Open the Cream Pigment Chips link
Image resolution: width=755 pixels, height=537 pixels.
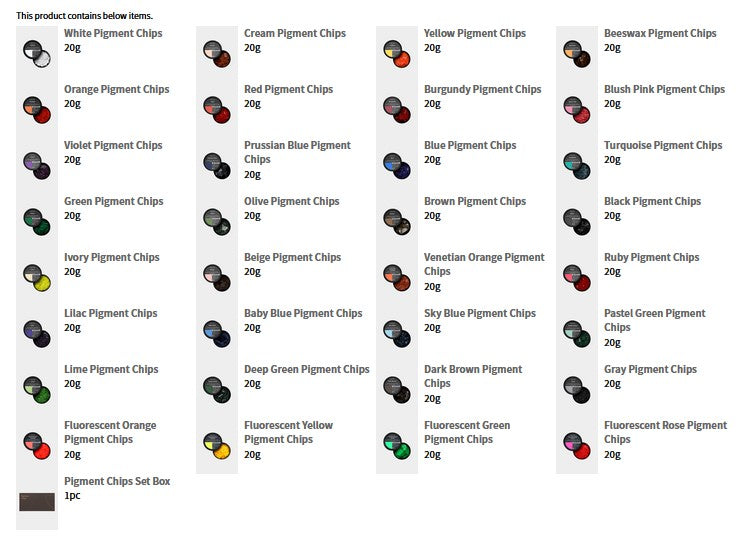(295, 33)
